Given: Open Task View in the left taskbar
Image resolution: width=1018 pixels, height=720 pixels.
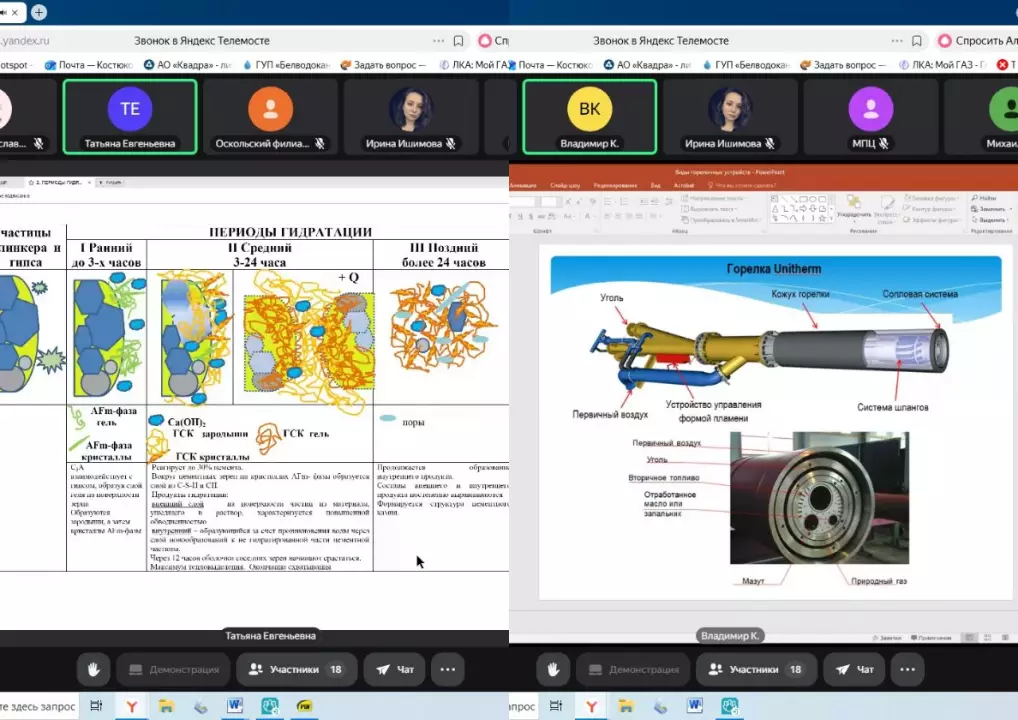Looking at the screenshot, I should [96, 706].
